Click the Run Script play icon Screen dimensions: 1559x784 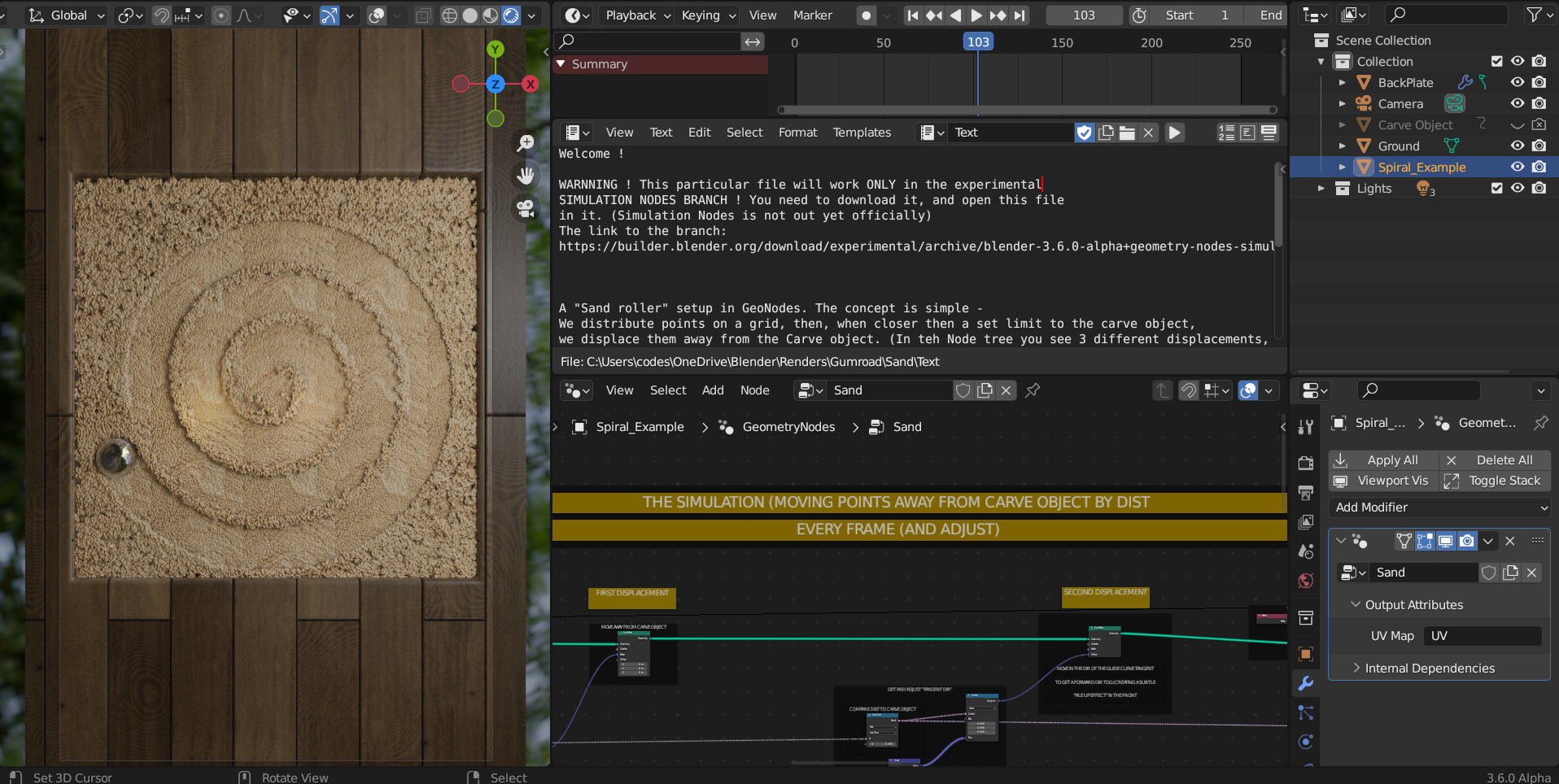pos(1174,133)
